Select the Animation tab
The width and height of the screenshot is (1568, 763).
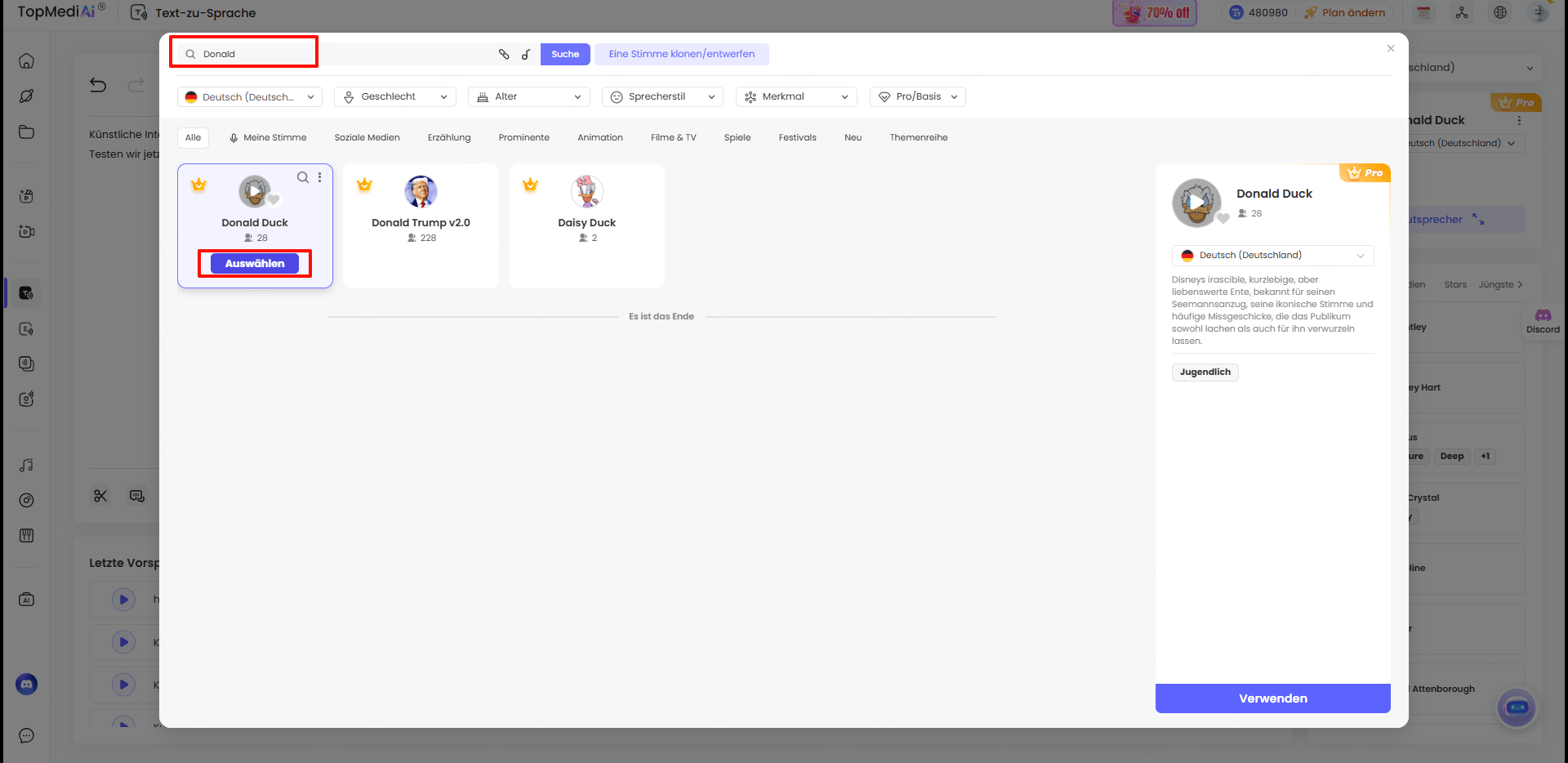pos(600,137)
